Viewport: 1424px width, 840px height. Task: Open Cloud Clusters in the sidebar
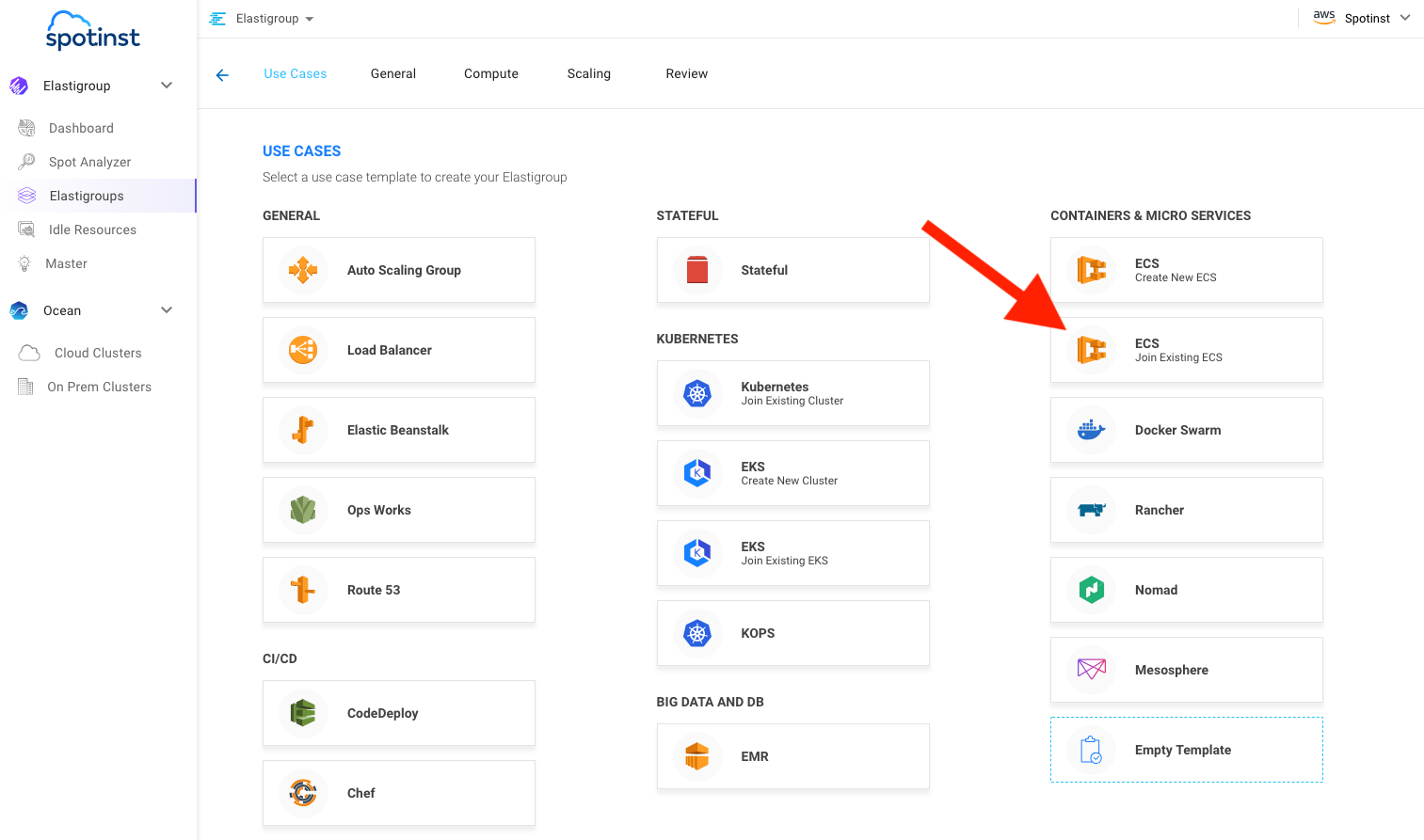point(98,353)
